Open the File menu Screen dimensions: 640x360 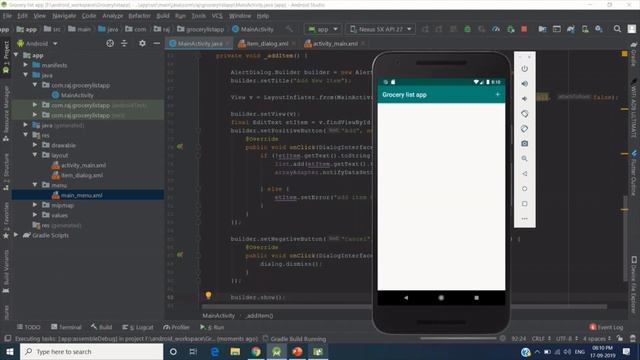coord(7,16)
